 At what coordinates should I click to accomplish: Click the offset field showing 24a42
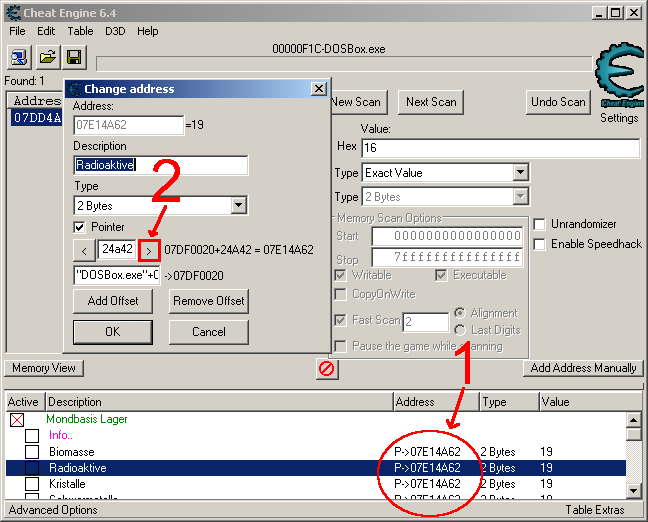click(x=117, y=250)
